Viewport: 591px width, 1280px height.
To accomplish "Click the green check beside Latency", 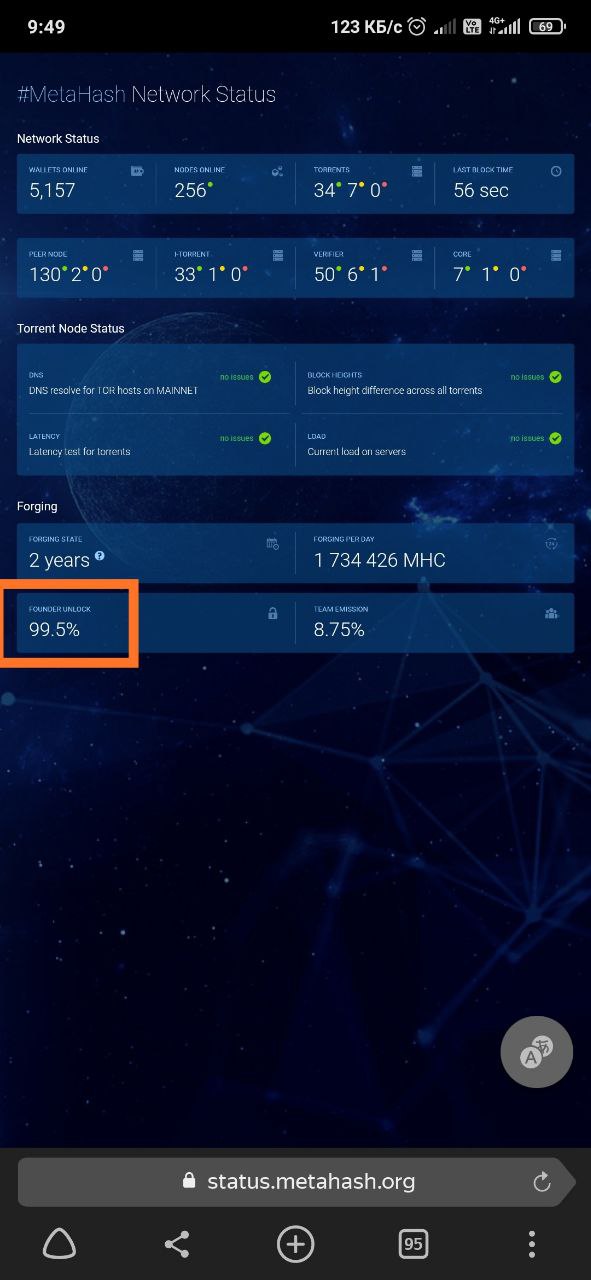I will tap(265, 438).
